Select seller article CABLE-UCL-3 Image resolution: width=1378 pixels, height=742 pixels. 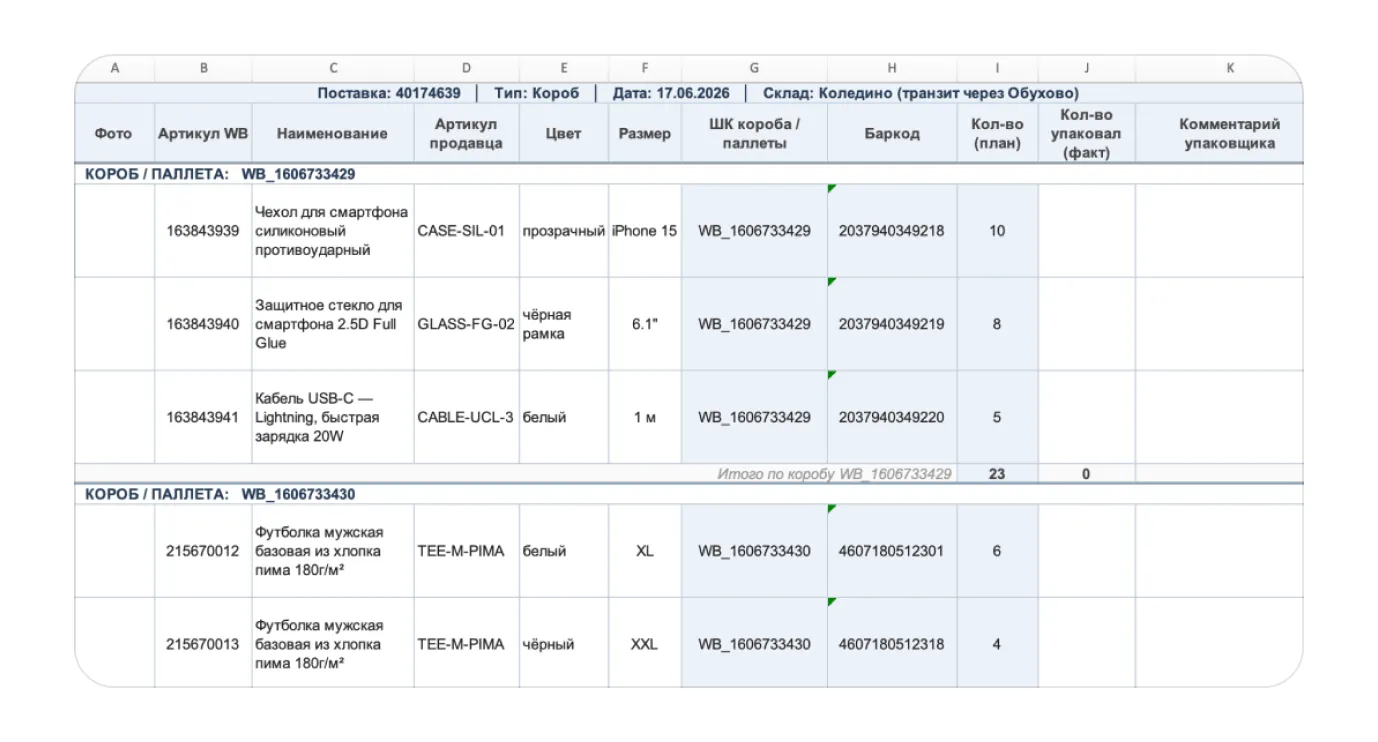(x=467, y=417)
